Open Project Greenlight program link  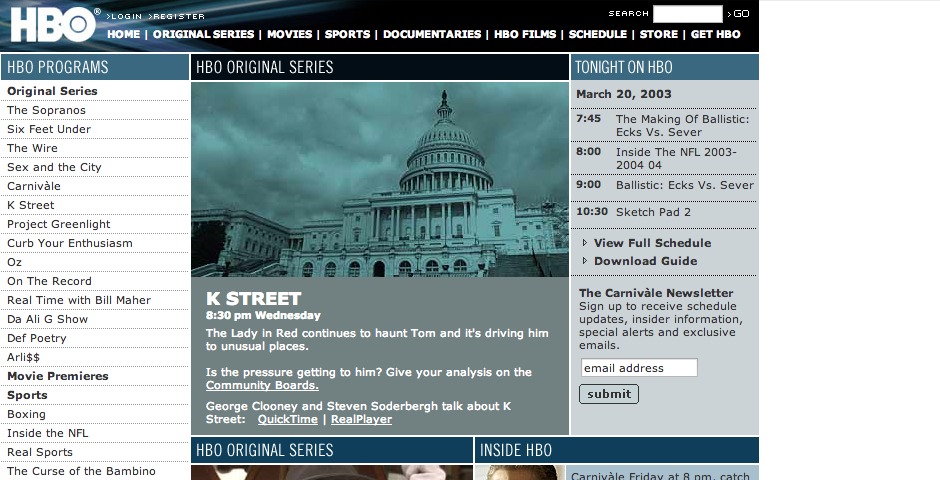point(59,224)
